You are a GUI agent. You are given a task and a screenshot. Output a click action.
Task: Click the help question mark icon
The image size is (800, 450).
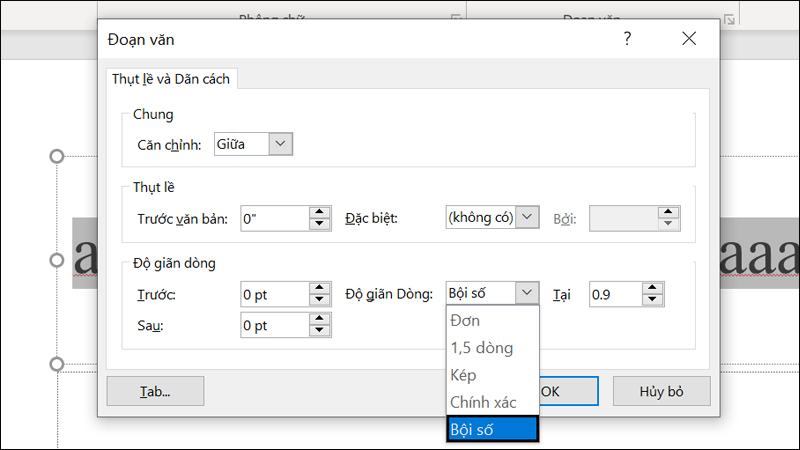click(x=627, y=39)
